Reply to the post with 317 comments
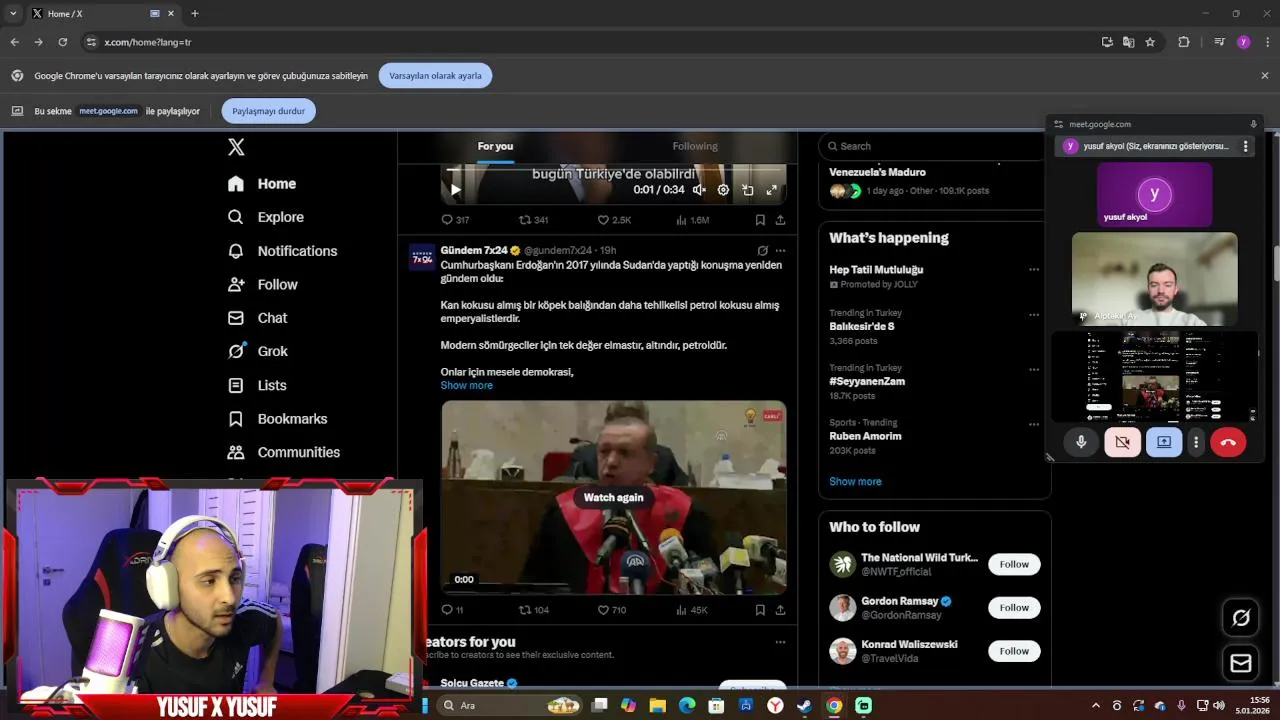This screenshot has height=720, width=1280. (455, 220)
